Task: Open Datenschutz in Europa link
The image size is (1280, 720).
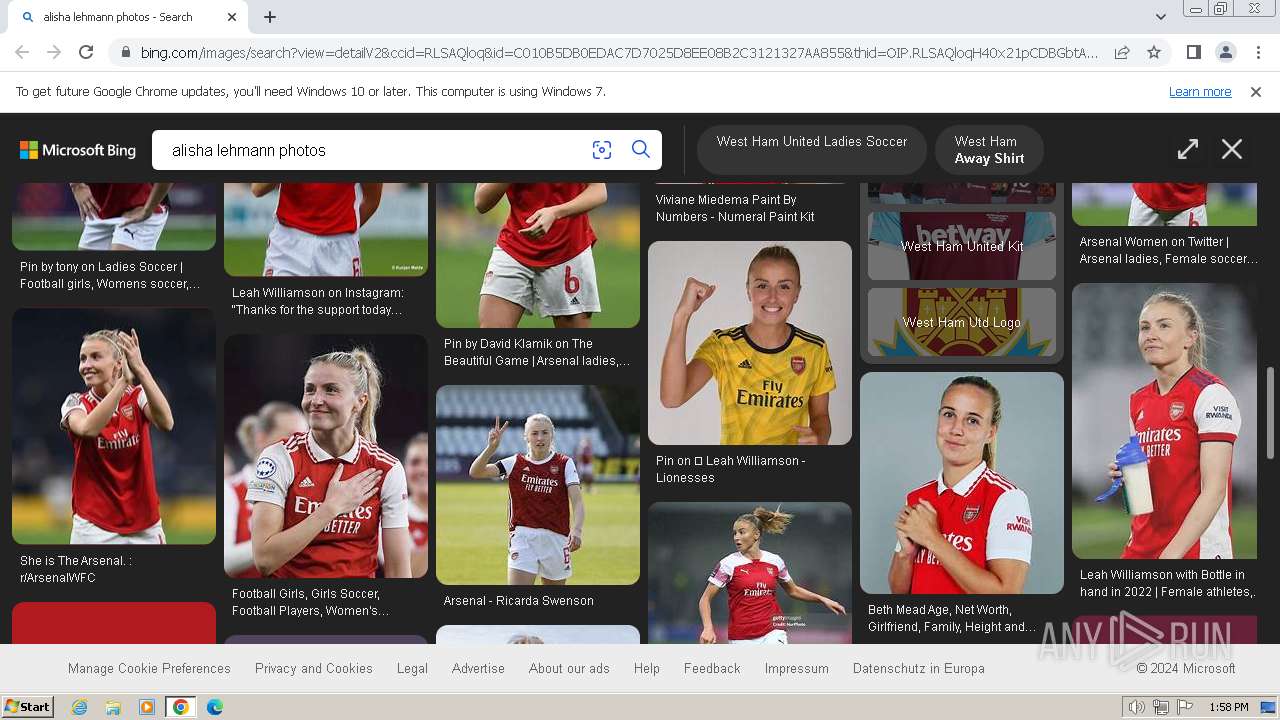Action: [x=919, y=668]
